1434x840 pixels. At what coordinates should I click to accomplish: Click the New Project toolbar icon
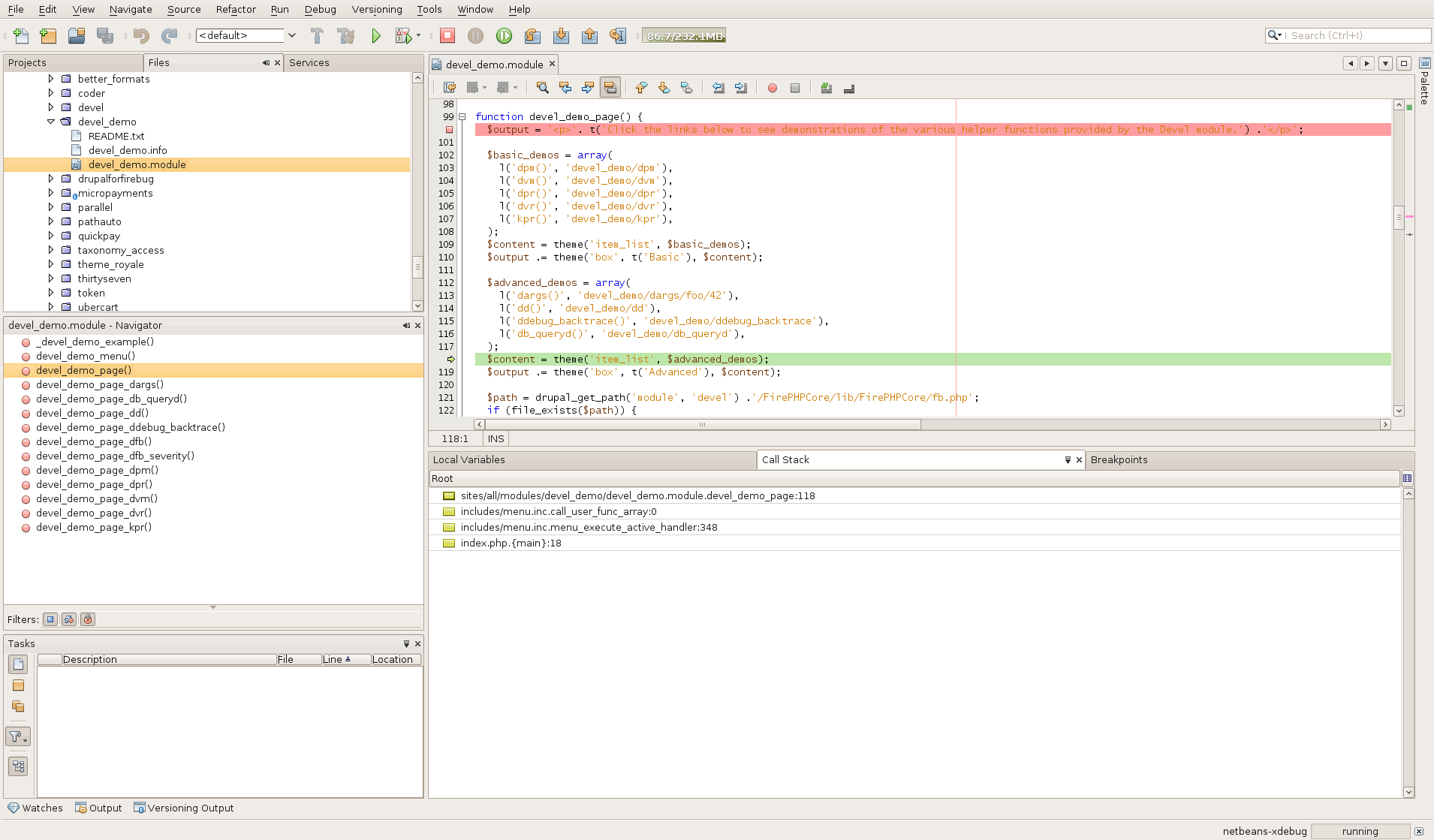pos(48,35)
